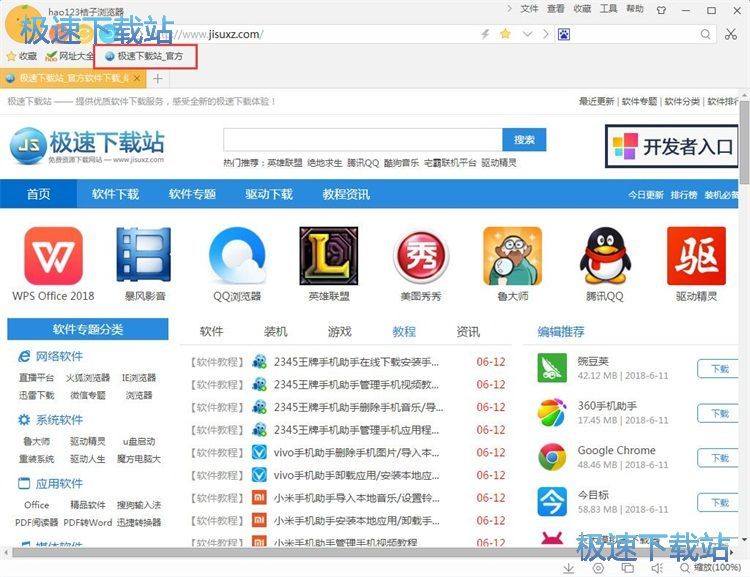Click the target circle icon in status bar
The height and width of the screenshot is (577, 750).
point(598,568)
